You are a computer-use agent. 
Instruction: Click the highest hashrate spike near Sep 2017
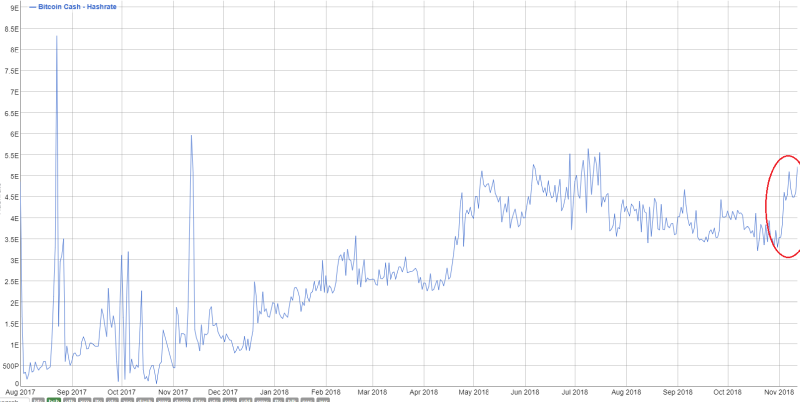[56, 37]
